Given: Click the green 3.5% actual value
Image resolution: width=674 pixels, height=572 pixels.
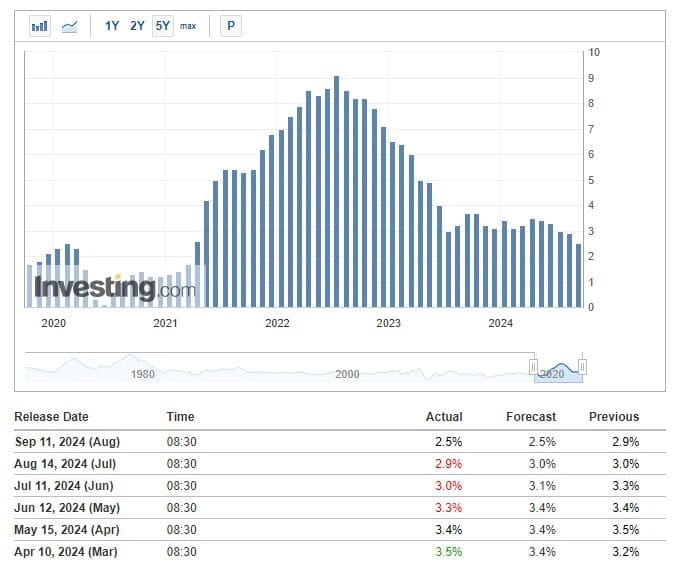Looking at the screenshot, I should click(x=448, y=552).
